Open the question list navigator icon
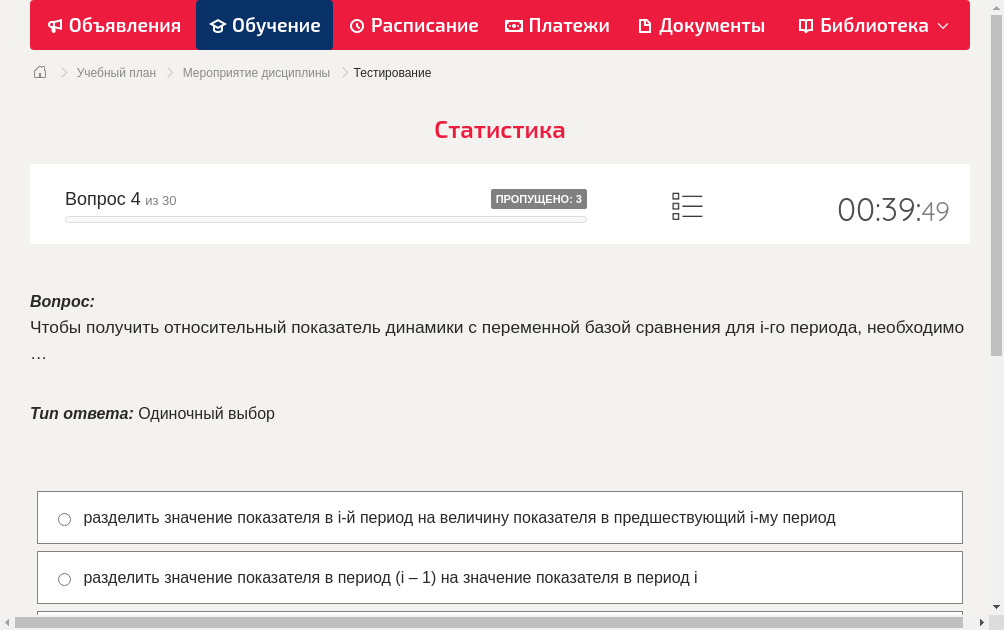Screen dimensions: 1004x630 pyautogui.click(x=687, y=205)
